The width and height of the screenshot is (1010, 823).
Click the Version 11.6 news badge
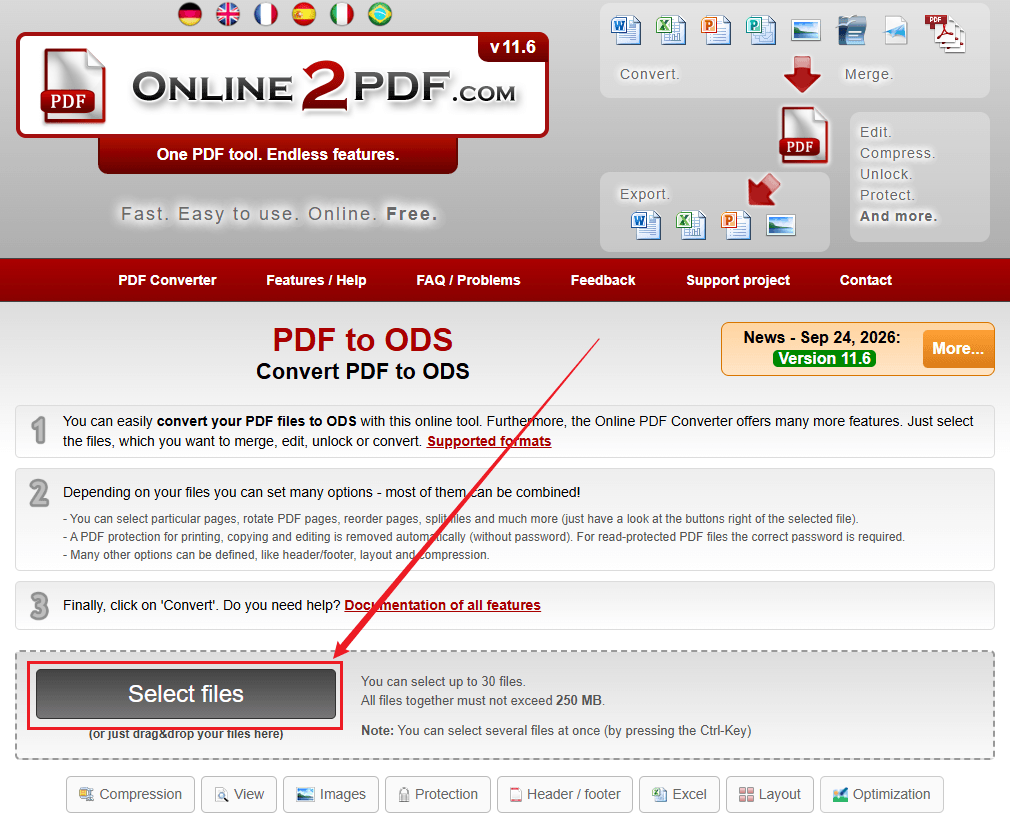coord(824,359)
